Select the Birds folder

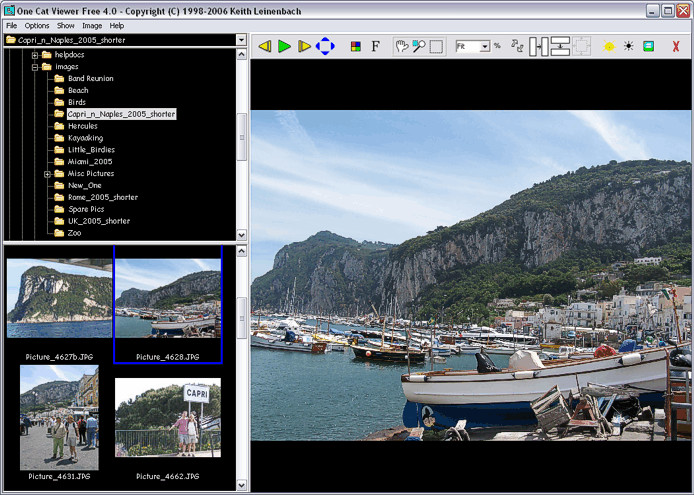tap(77, 102)
